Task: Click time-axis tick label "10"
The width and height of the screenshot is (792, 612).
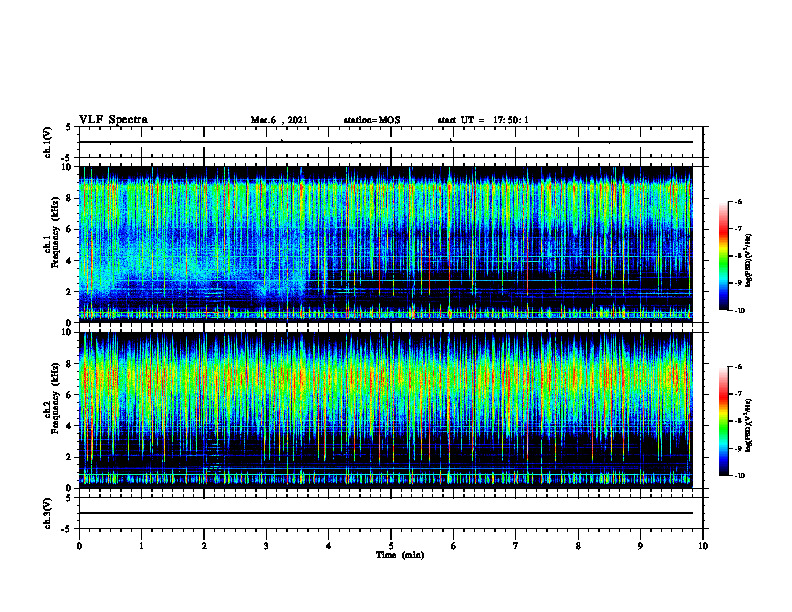Action: 703,546
